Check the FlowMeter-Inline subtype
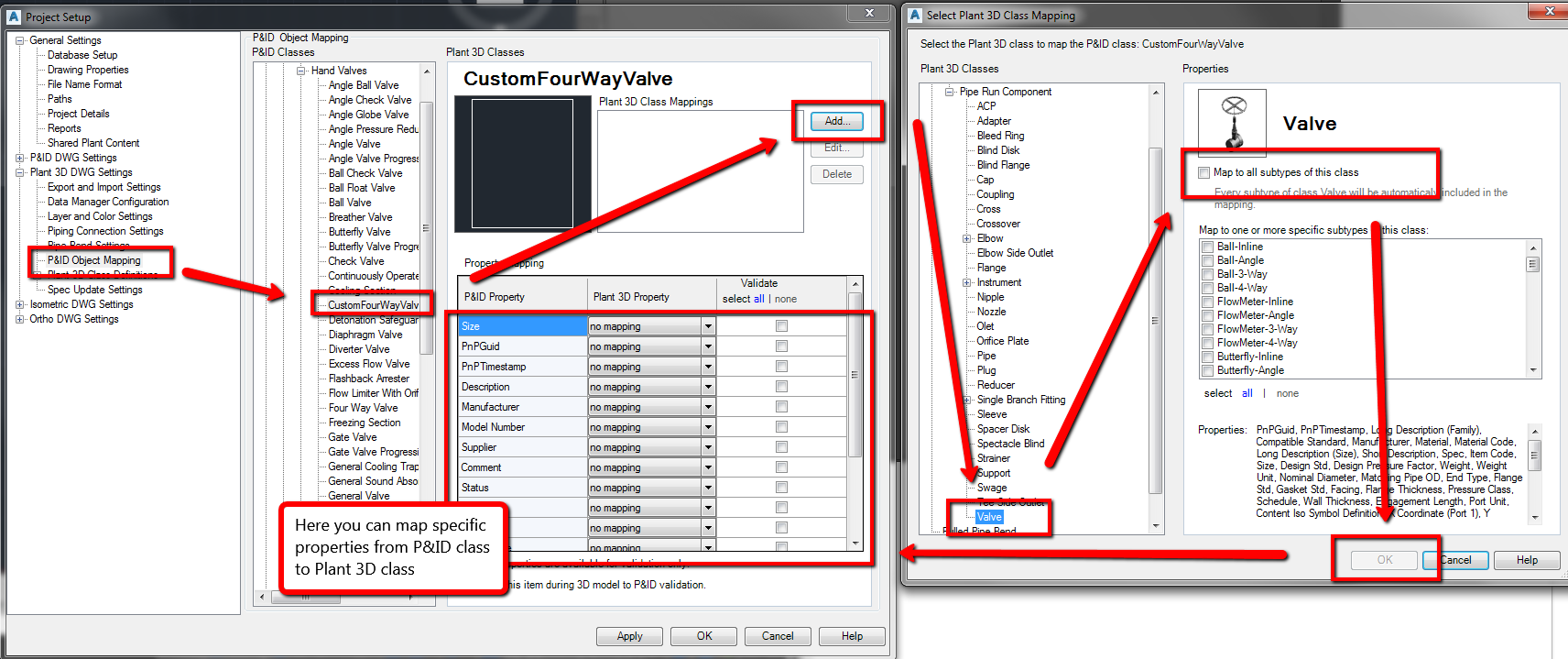The width and height of the screenshot is (1568, 659). pos(1207,302)
